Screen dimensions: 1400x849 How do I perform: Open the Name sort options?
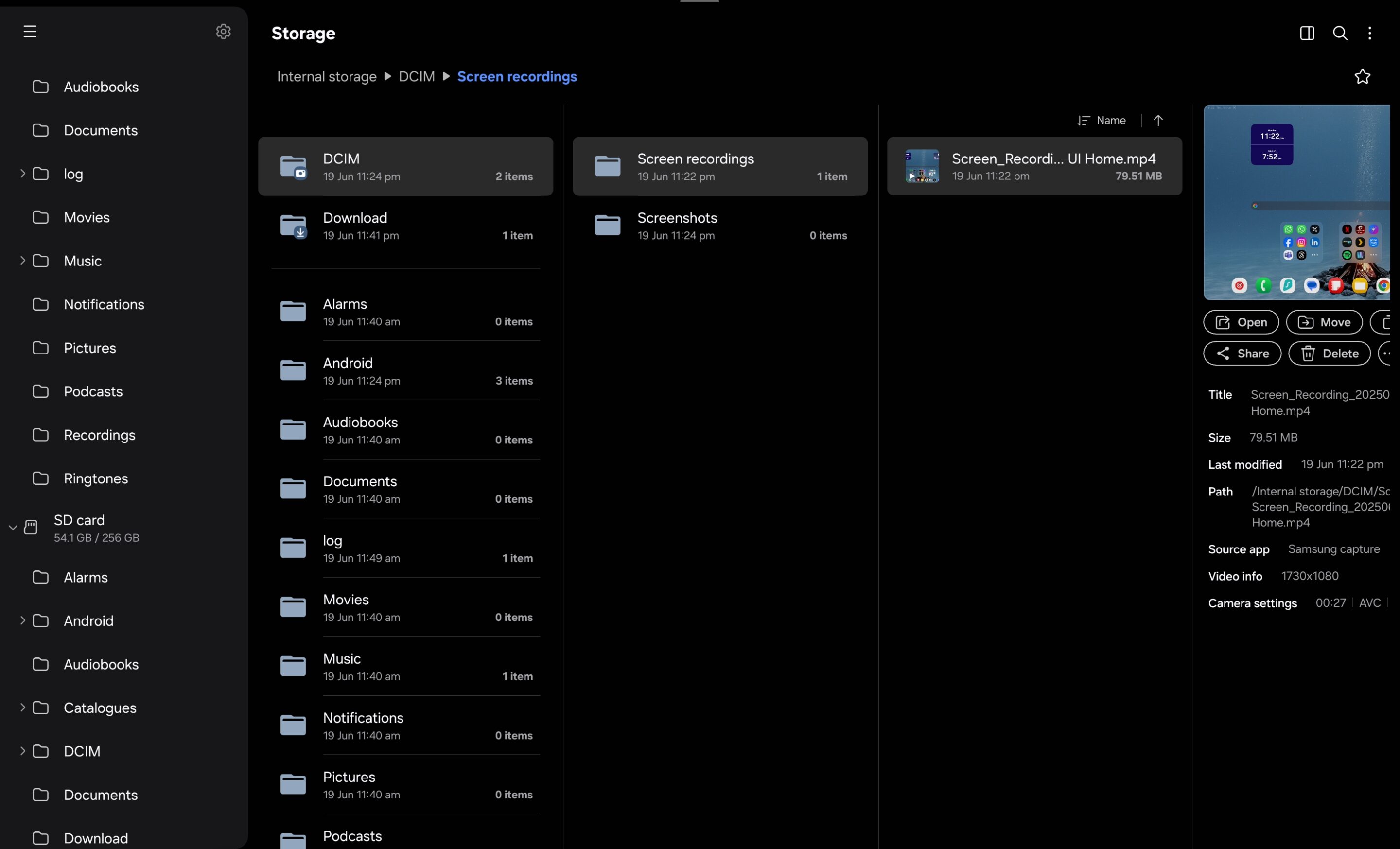point(1102,121)
